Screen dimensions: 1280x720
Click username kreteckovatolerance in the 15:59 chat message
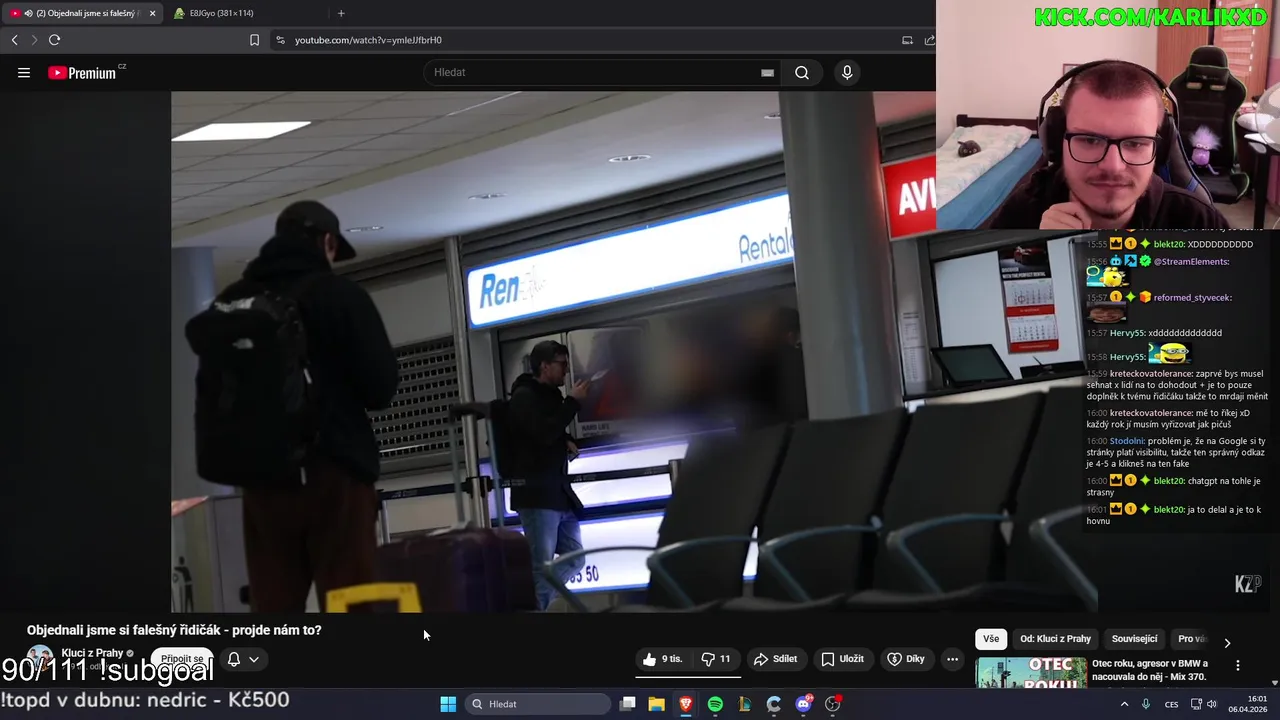[1152, 373]
